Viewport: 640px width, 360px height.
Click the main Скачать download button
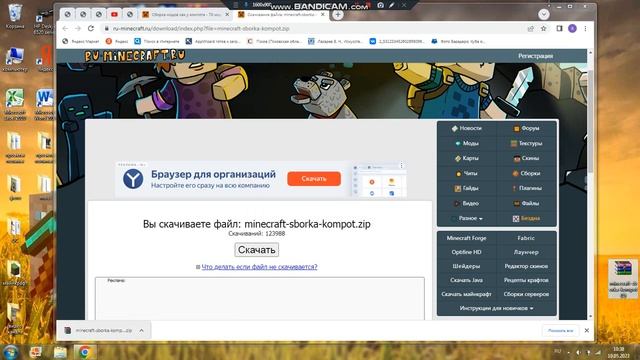pyautogui.click(x=256, y=250)
